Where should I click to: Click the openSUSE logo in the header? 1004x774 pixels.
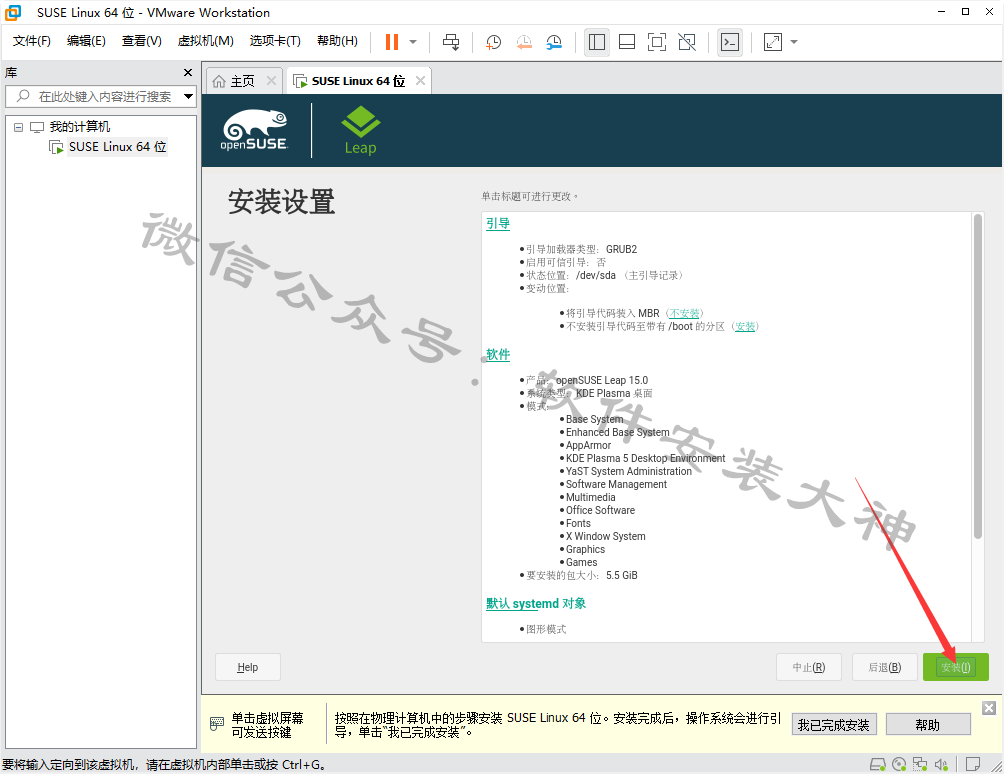coord(254,130)
